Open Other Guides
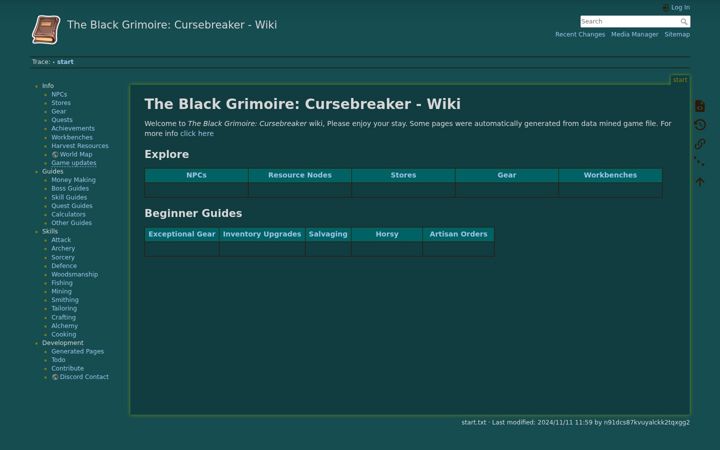The image size is (720, 450). tap(71, 223)
